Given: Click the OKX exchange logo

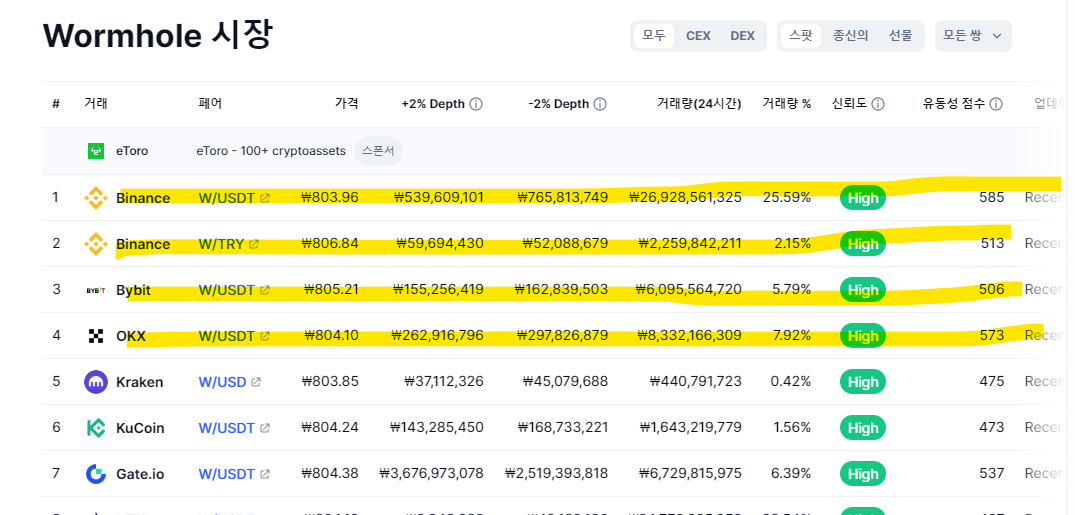Looking at the screenshot, I should coord(96,336).
